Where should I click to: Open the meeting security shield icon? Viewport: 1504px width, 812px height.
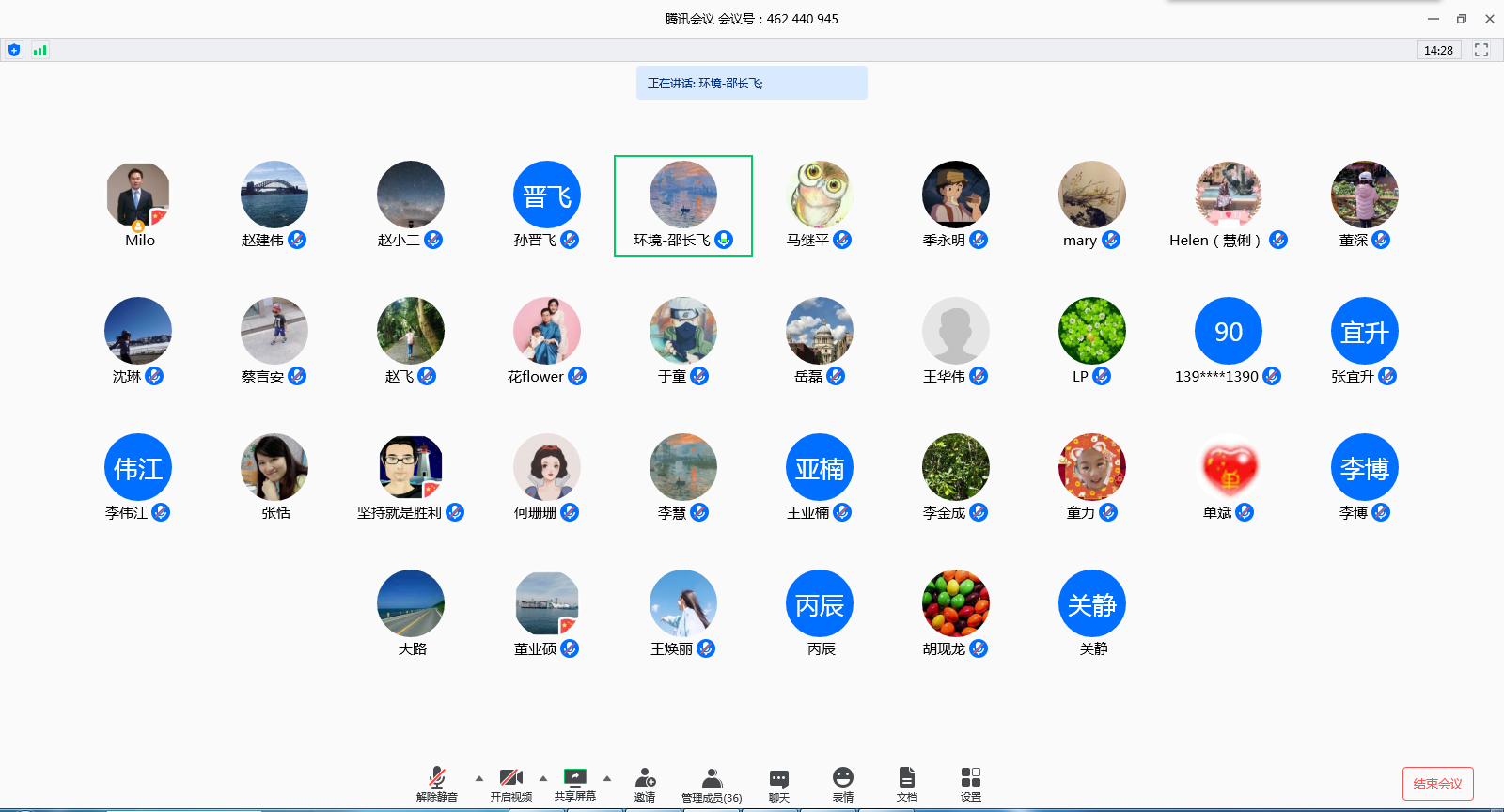14,50
